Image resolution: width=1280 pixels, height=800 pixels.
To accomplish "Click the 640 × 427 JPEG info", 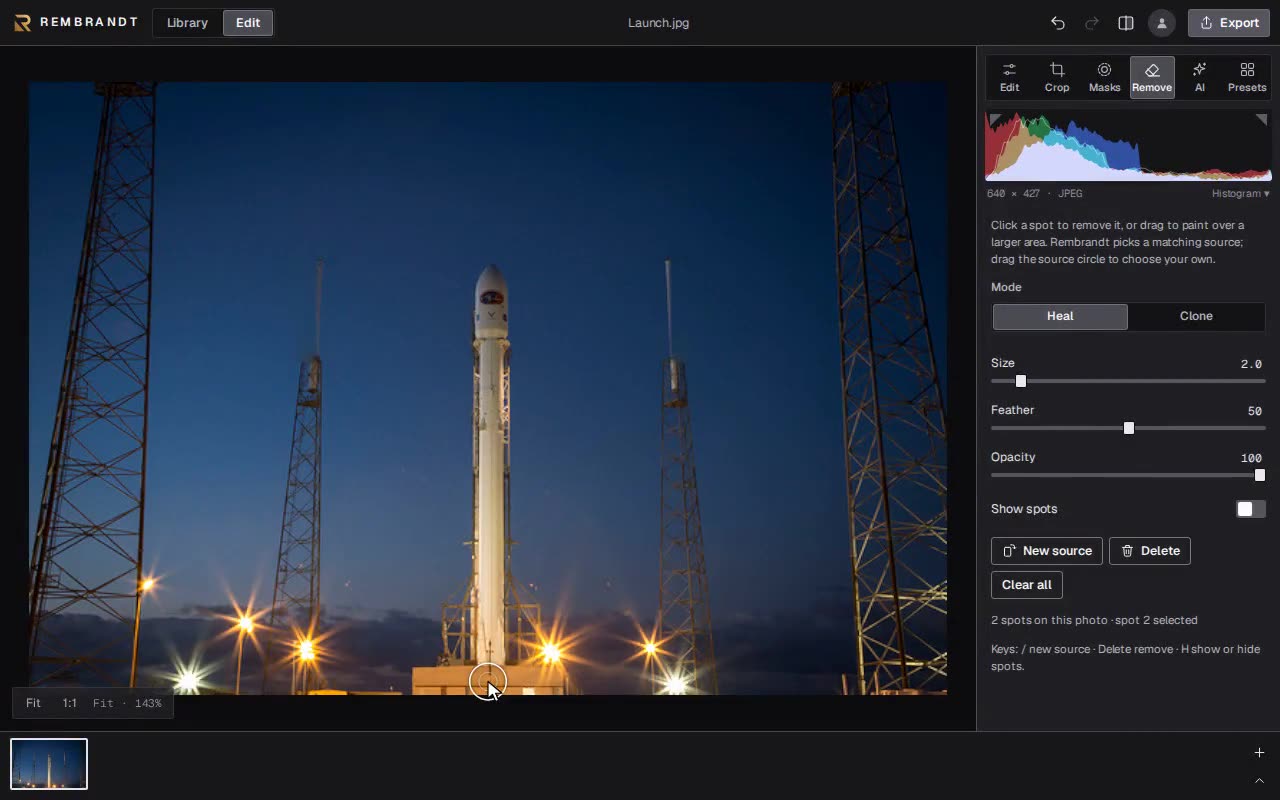I will coord(1034,194).
